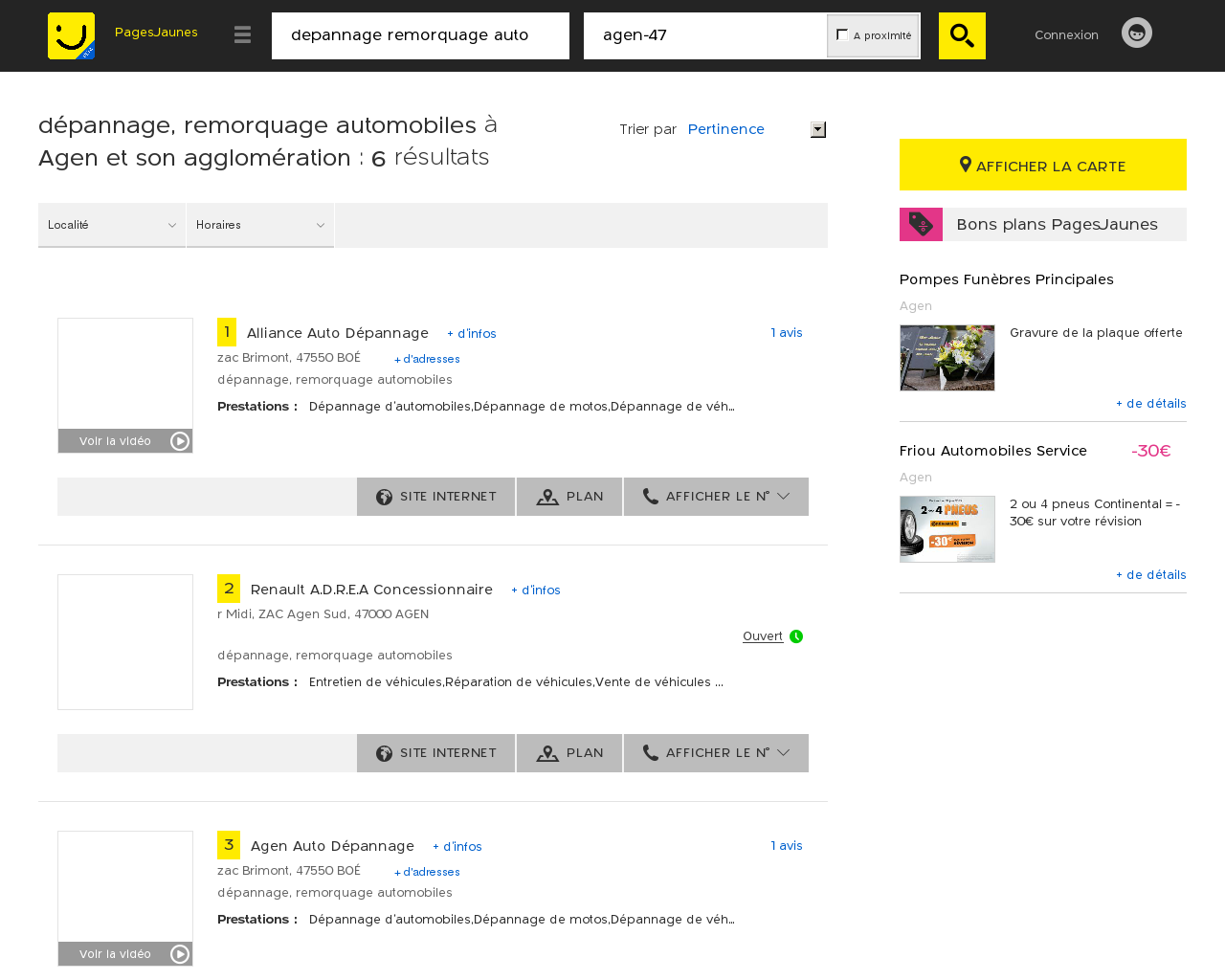Open Site Internet for Alliance Auto Dépannage
The image size is (1225, 980).
click(x=435, y=497)
